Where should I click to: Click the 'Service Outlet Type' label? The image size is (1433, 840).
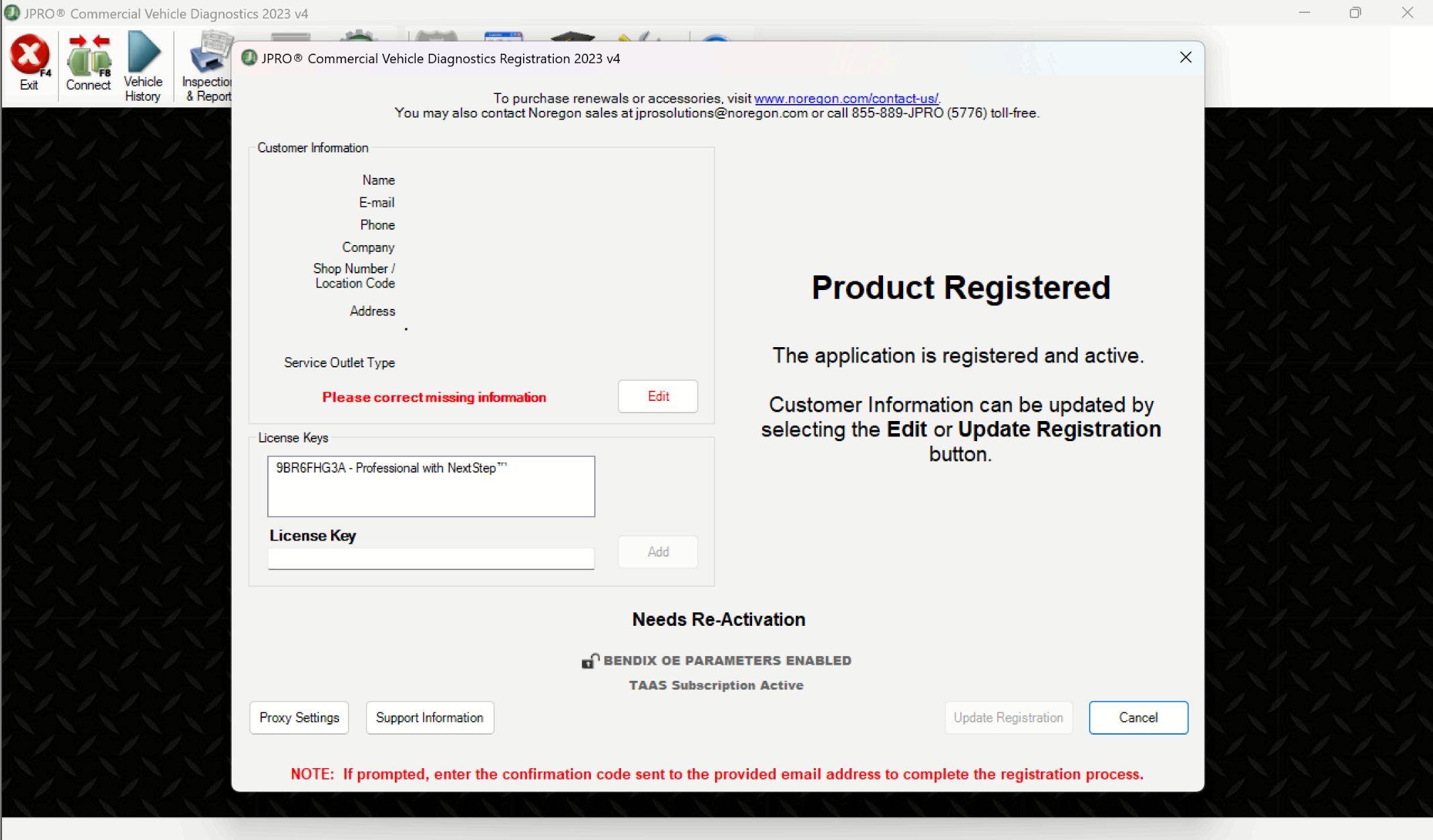point(340,363)
